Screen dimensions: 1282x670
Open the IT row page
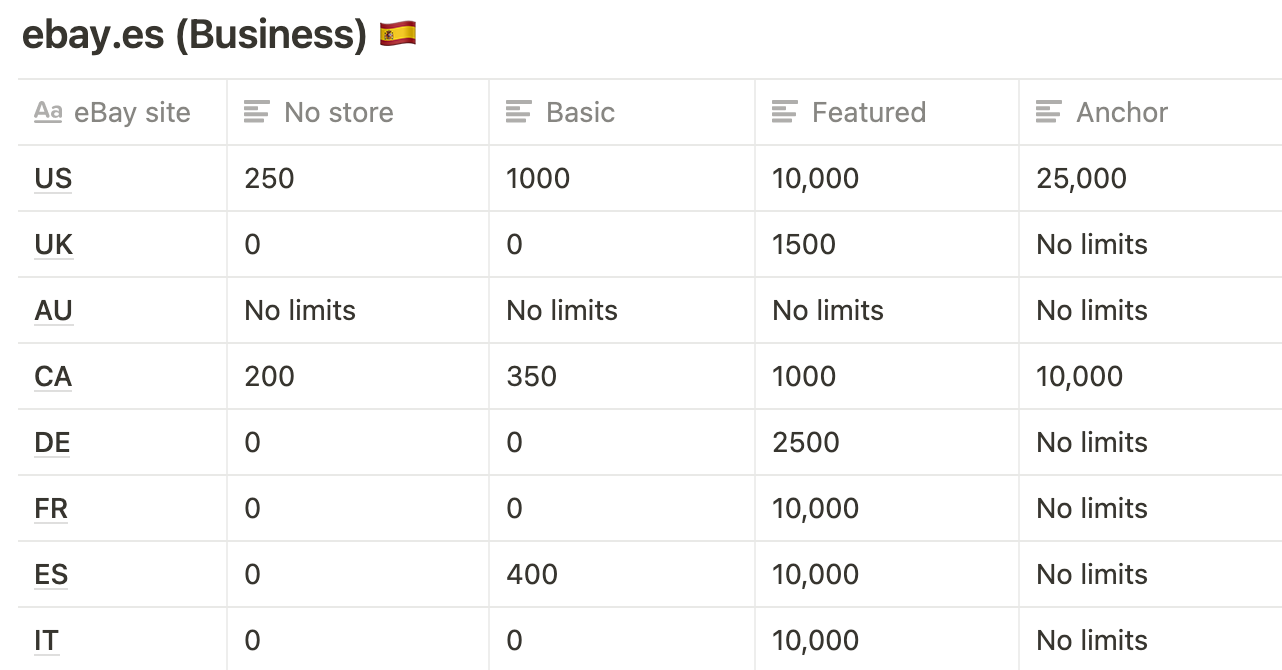46,640
